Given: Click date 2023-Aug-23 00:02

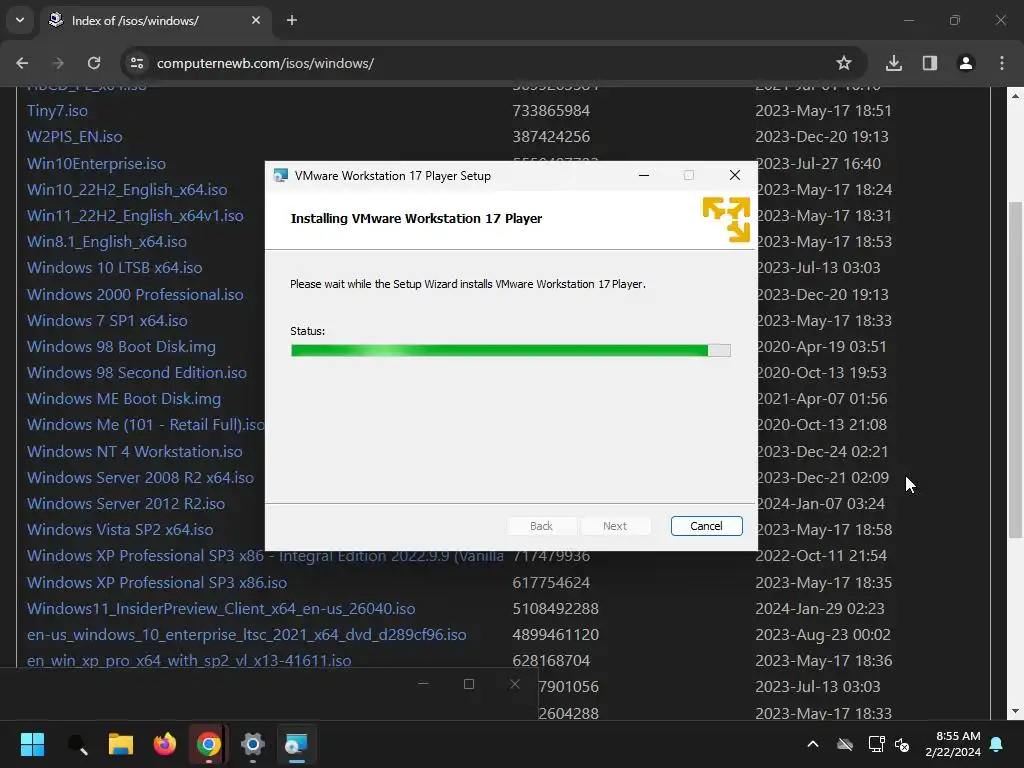Looking at the screenshot, I should (x=823, y=635).
